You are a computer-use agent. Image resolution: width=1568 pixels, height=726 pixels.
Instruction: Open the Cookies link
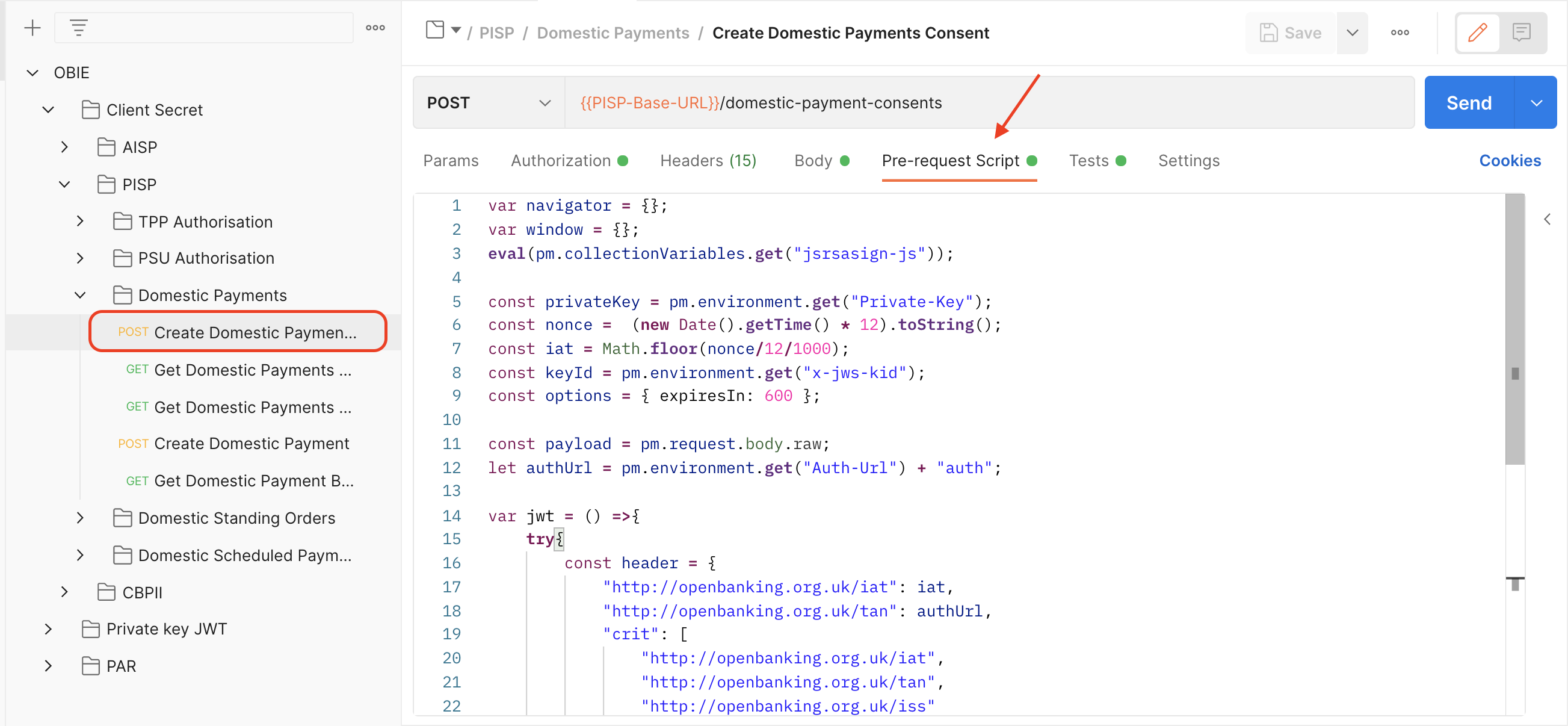[x=1510, y=160]
